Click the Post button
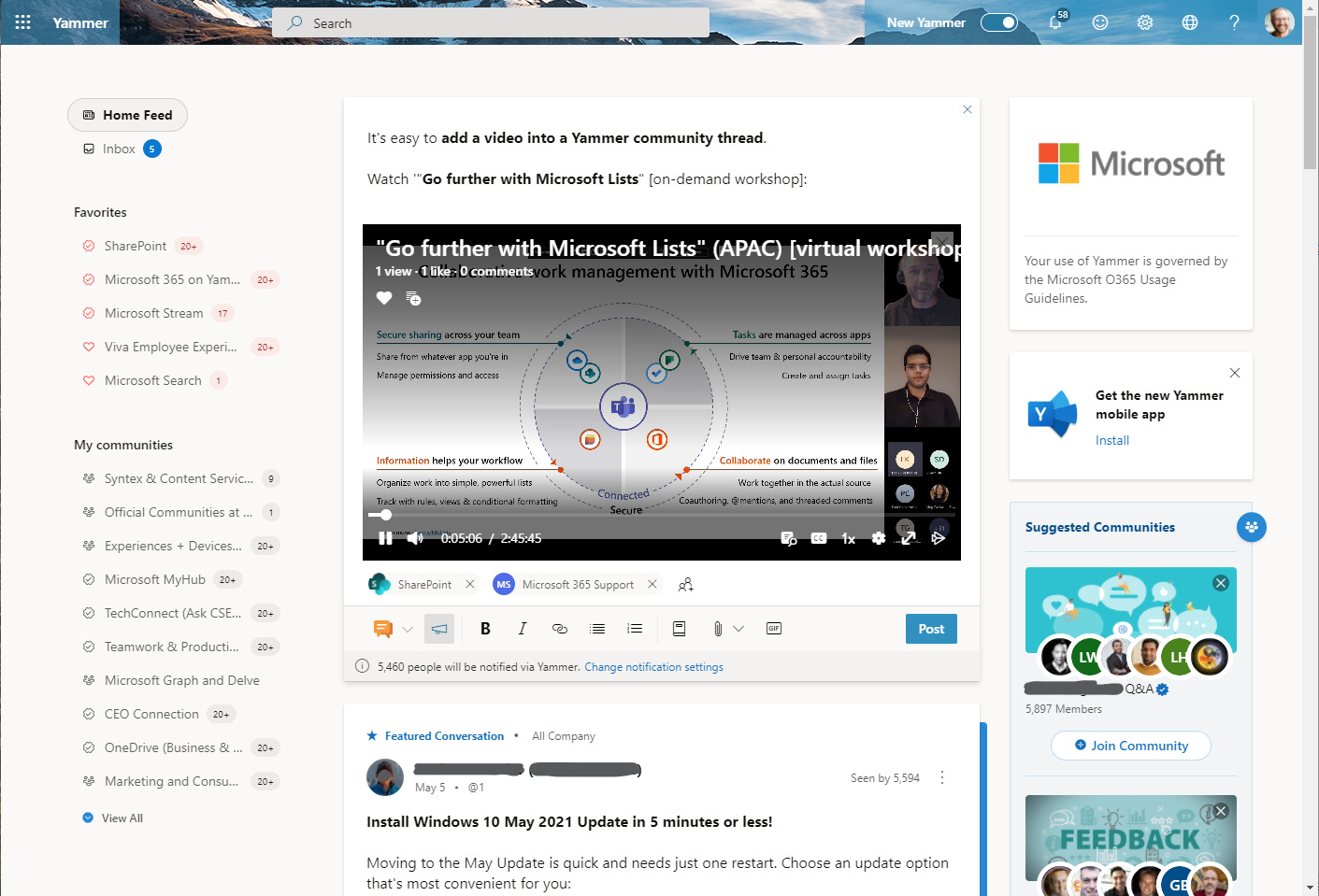Screen dimensions: 1319x896 pyautogui.click(x=931, y=629)
